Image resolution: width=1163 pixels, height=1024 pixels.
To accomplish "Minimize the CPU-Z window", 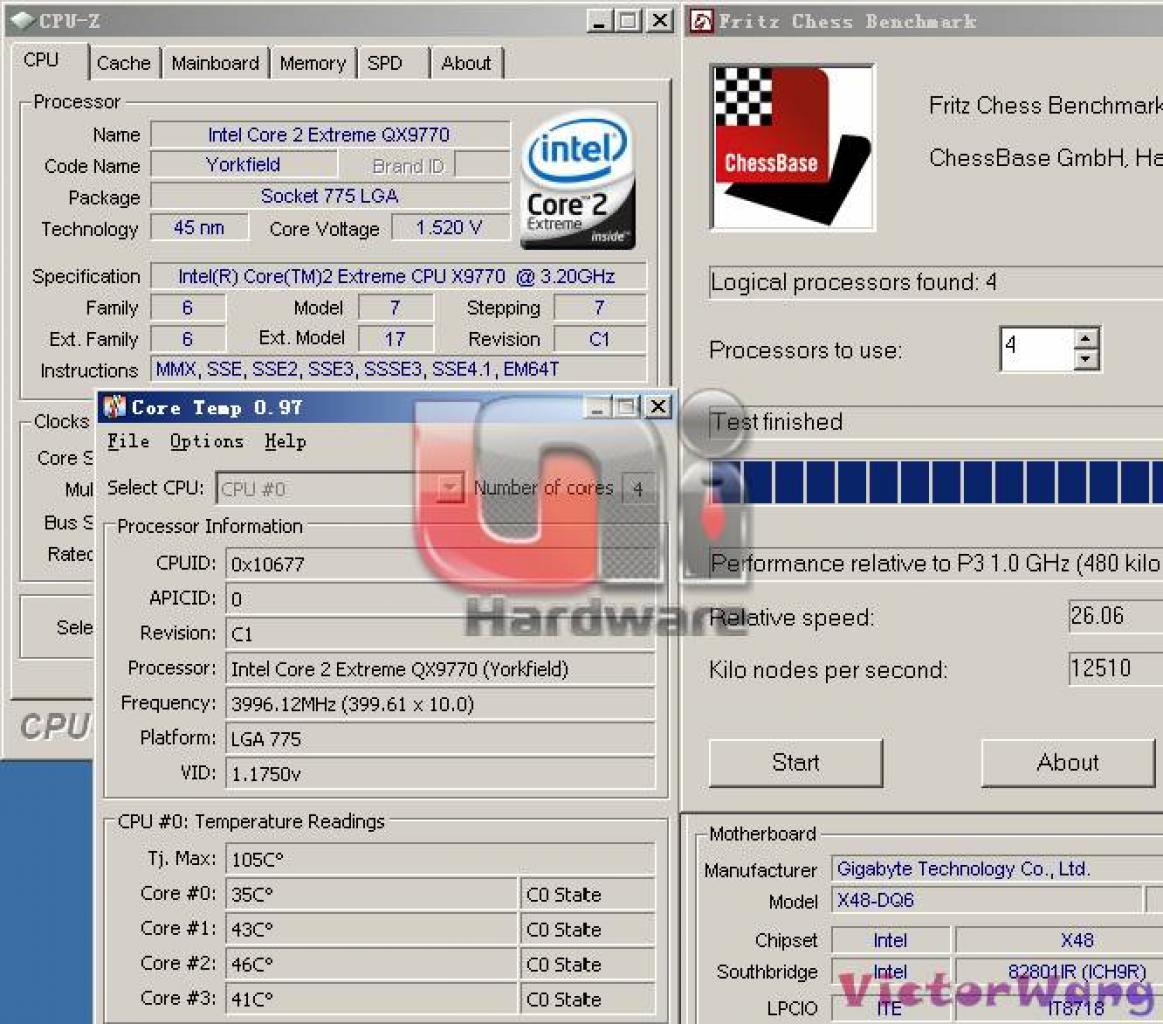I will coord(599,21).
